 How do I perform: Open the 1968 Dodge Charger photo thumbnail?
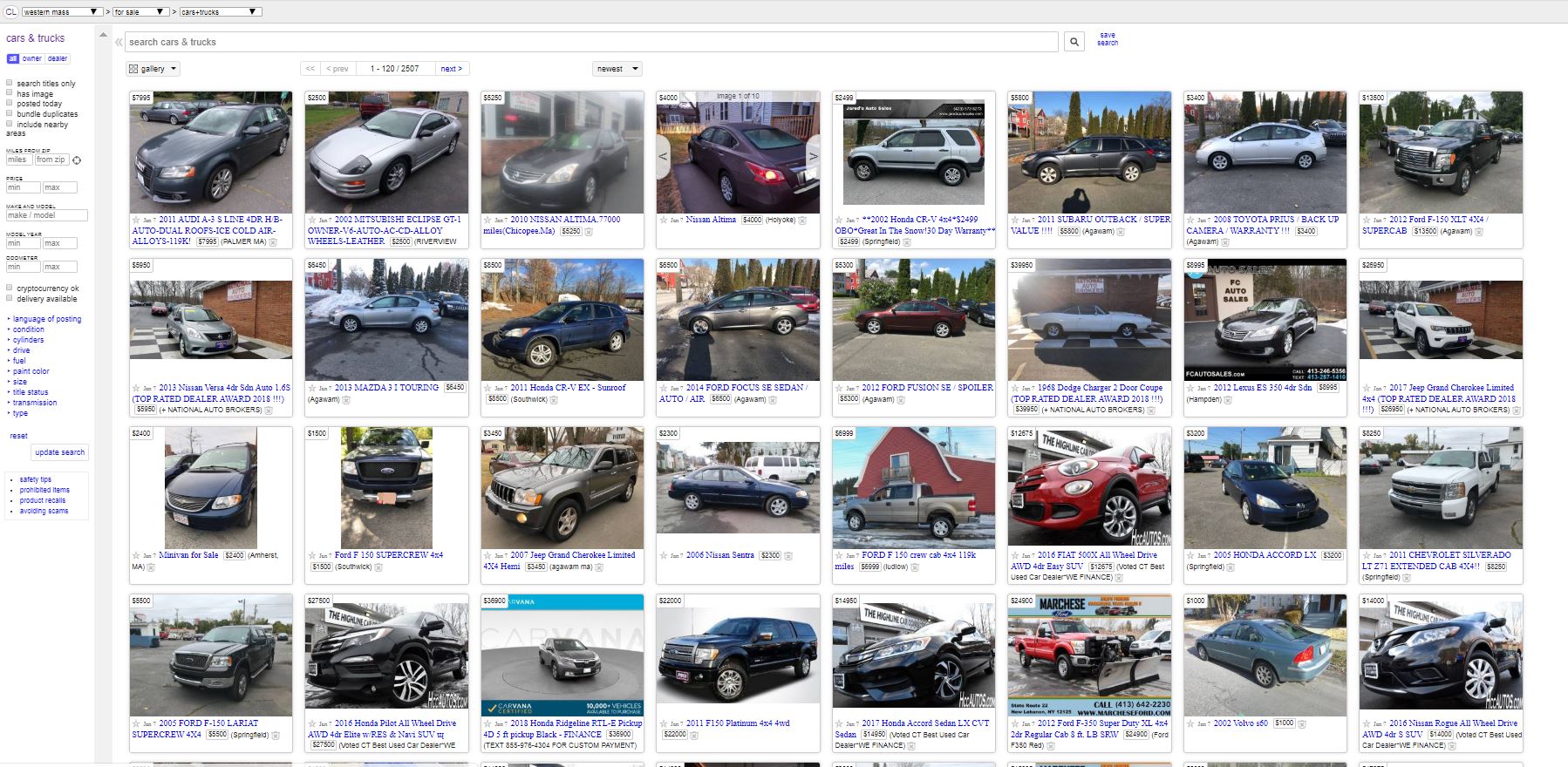tap(1089, 320)
